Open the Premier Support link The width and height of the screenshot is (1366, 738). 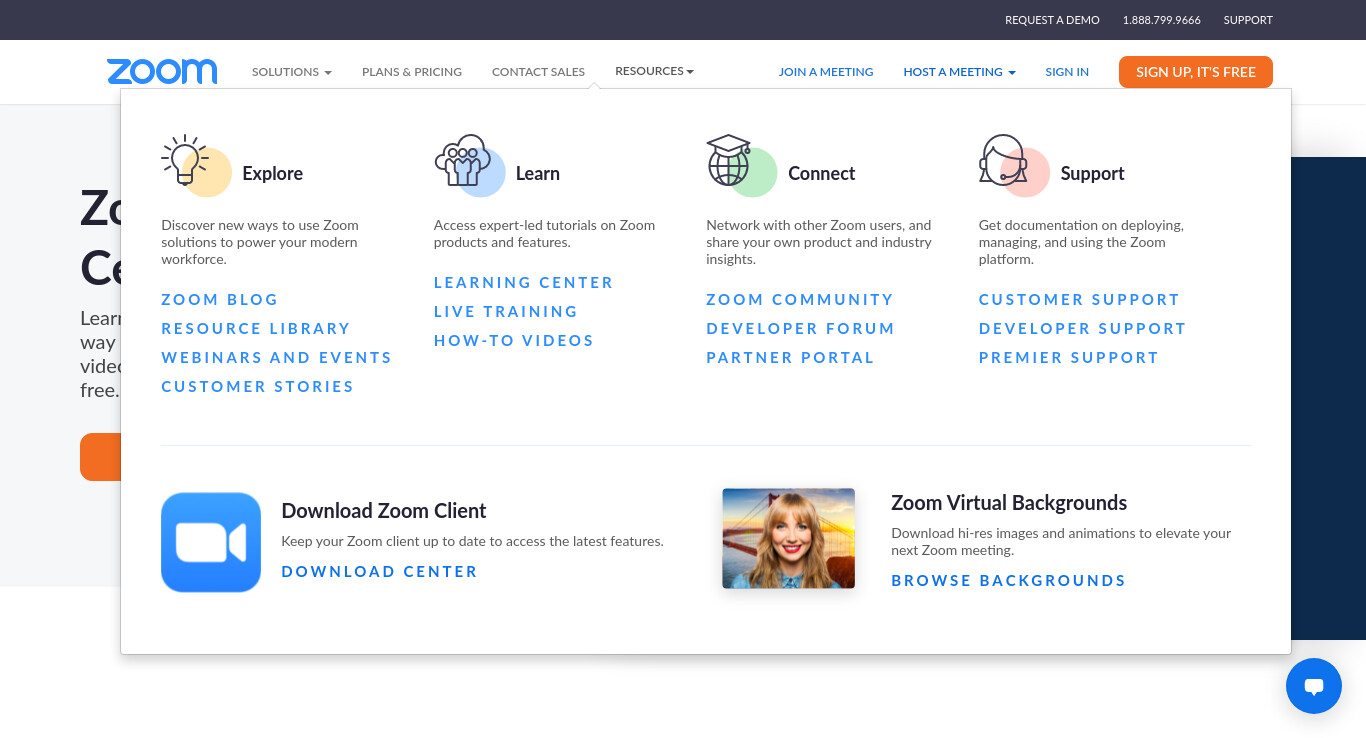click(x=1069, y=358)
